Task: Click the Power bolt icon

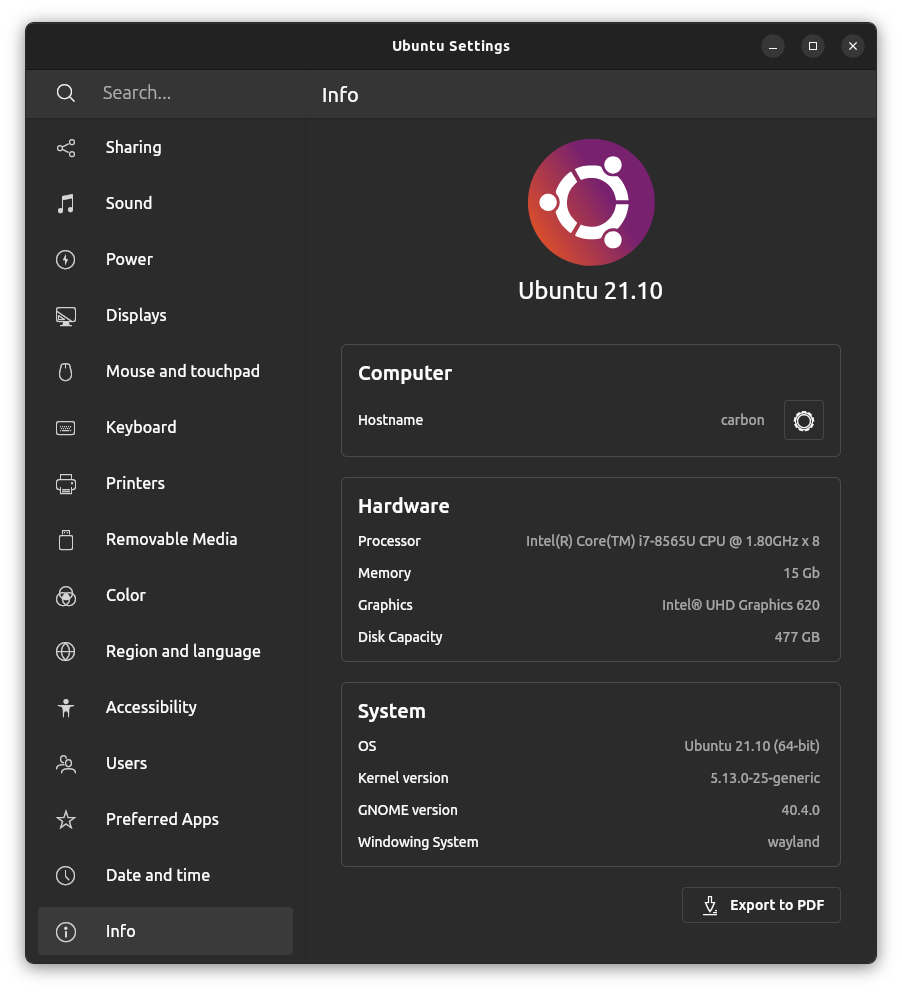Action: click(x=66, y=259)
